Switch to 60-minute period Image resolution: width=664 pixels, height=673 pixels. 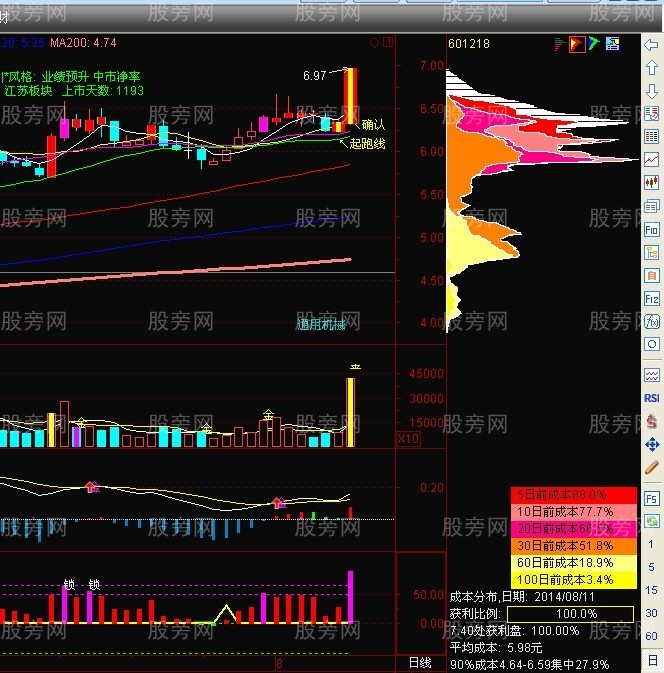tap(651, 636)
